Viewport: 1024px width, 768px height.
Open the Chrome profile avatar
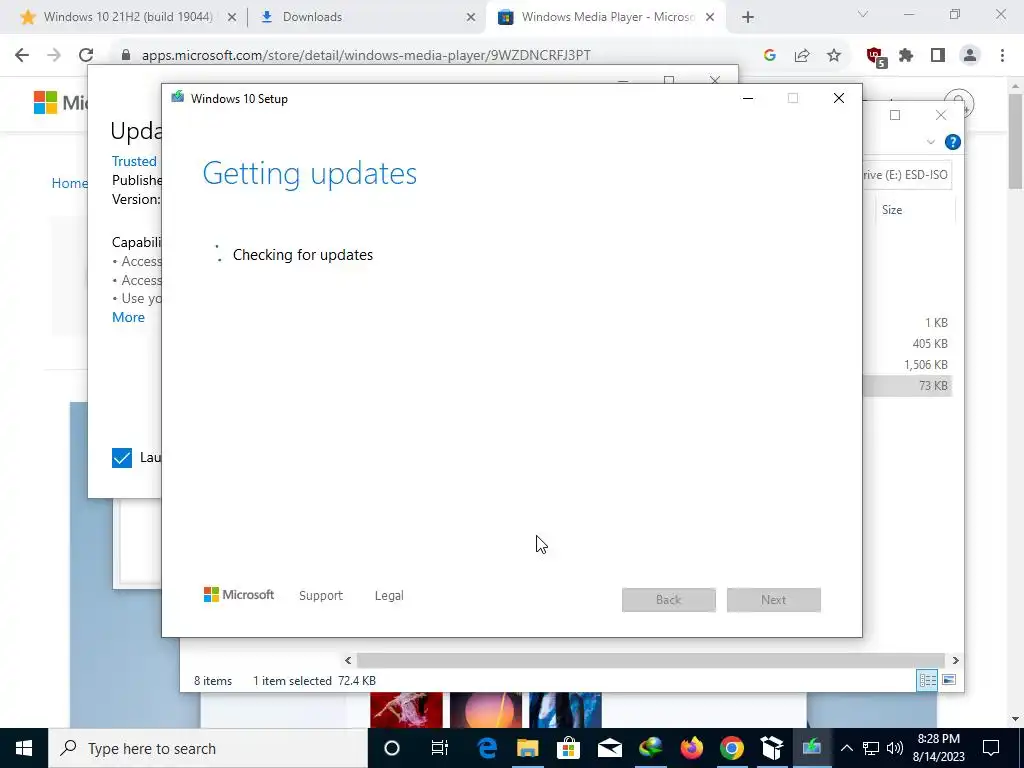pos(970,56)
